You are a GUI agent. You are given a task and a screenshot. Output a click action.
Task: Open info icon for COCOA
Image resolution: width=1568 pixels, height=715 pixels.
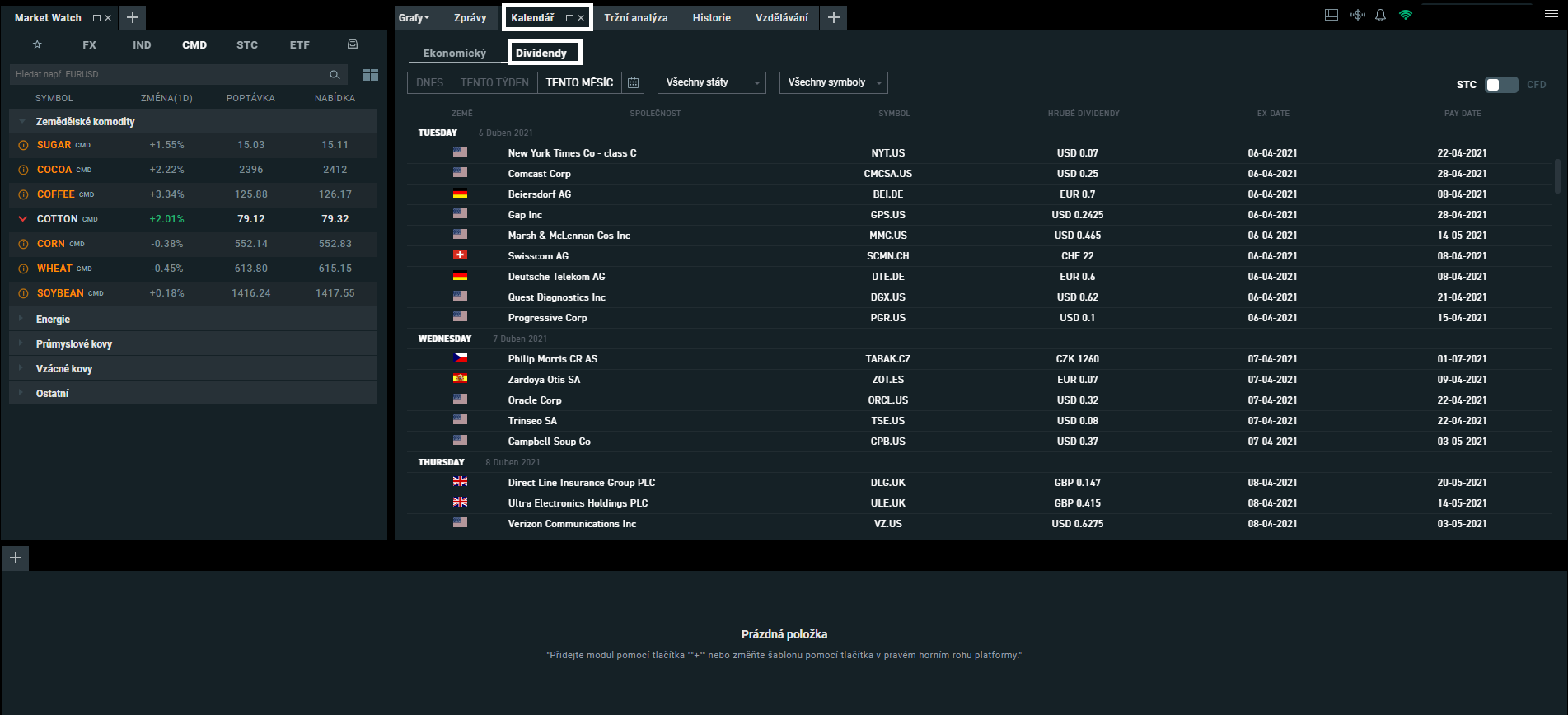(x=23, y=170)
